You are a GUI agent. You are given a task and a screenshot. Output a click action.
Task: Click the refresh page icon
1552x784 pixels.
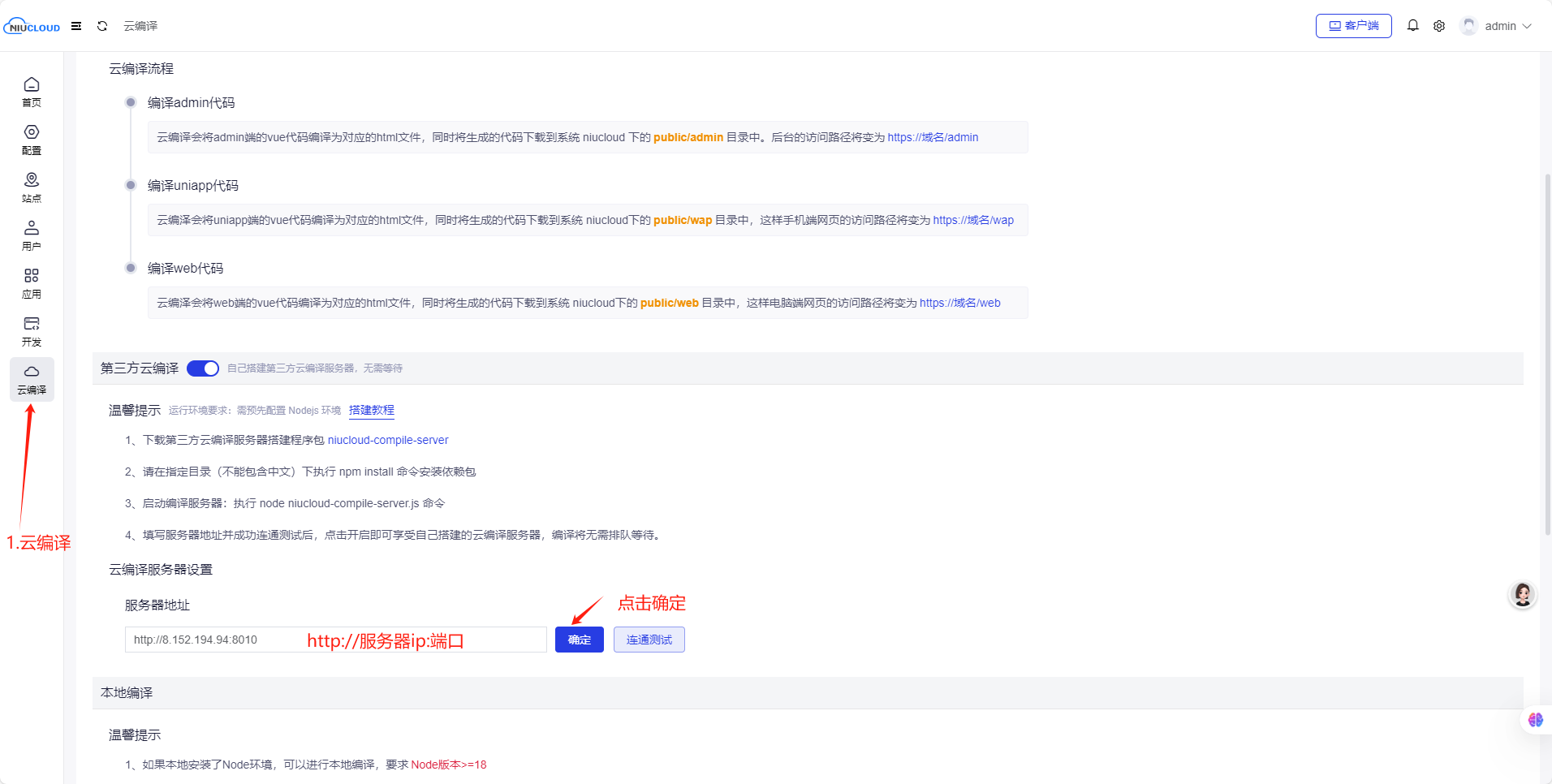[x=102, y=26]
